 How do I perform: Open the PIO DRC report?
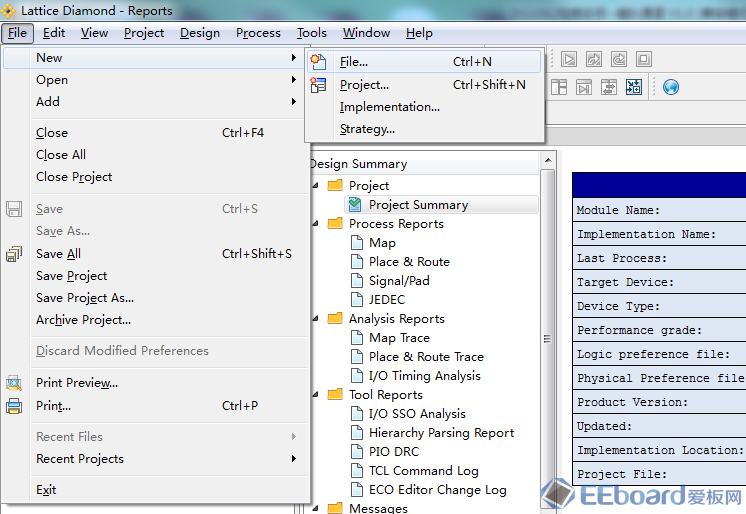[x=394, y=452]
